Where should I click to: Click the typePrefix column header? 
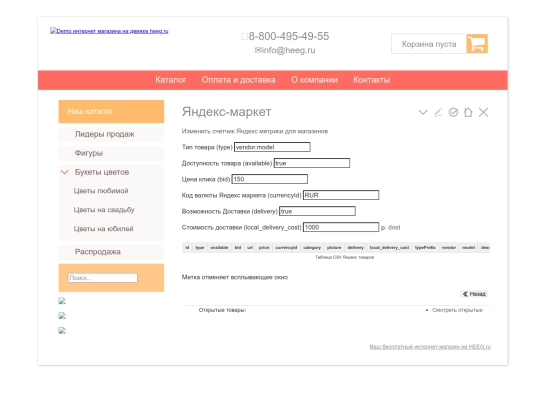click(425, 248)
